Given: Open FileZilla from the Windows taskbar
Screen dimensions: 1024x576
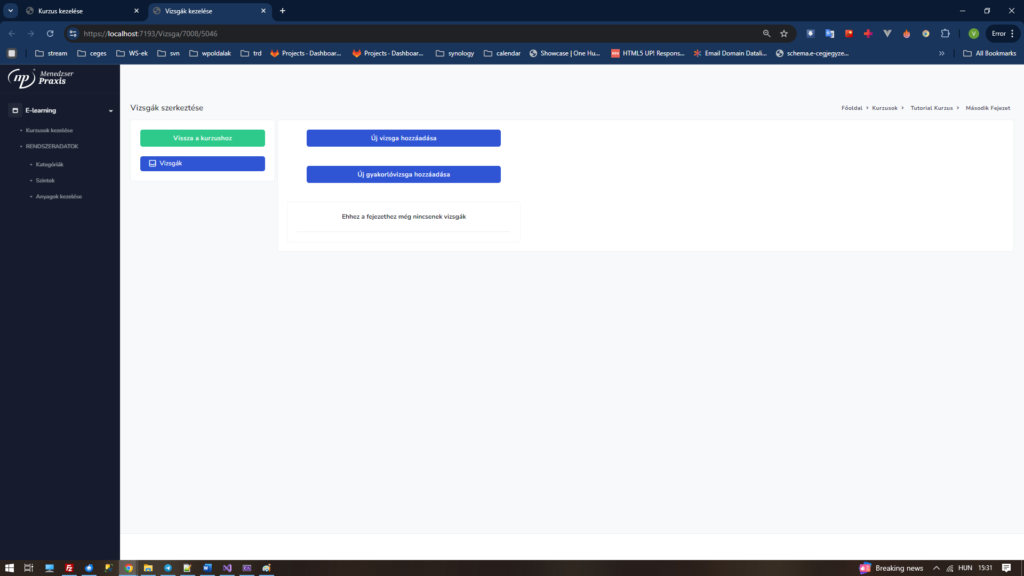Looking at the screenshot, I should (x=69, y=567).
